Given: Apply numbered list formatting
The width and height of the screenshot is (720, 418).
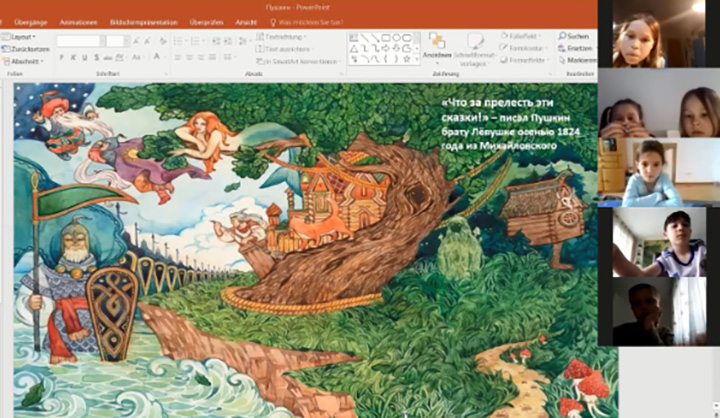Looking at the screenshot, I should click(x=197, y=41).
